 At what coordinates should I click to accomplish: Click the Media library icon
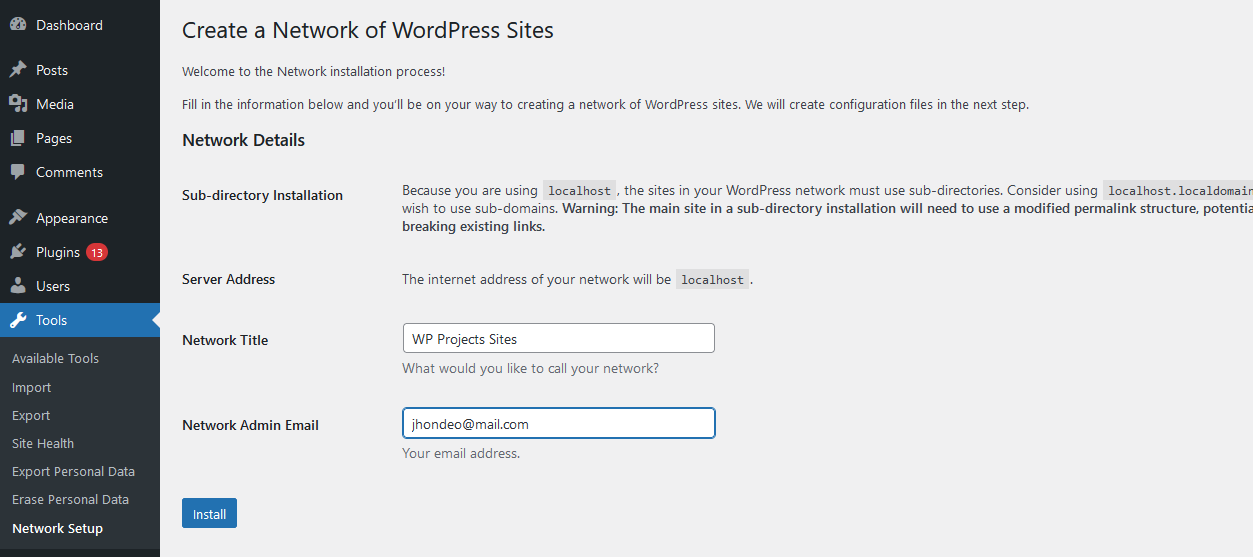18,104
